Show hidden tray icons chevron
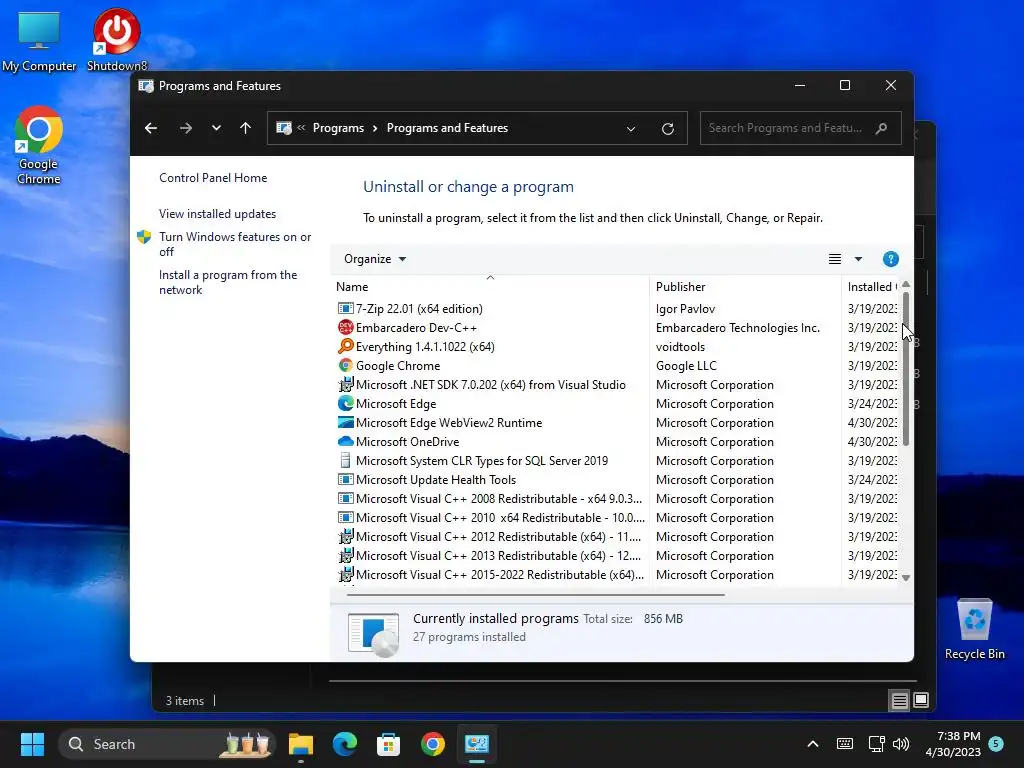1024x768 pixels. pos(813,744)
